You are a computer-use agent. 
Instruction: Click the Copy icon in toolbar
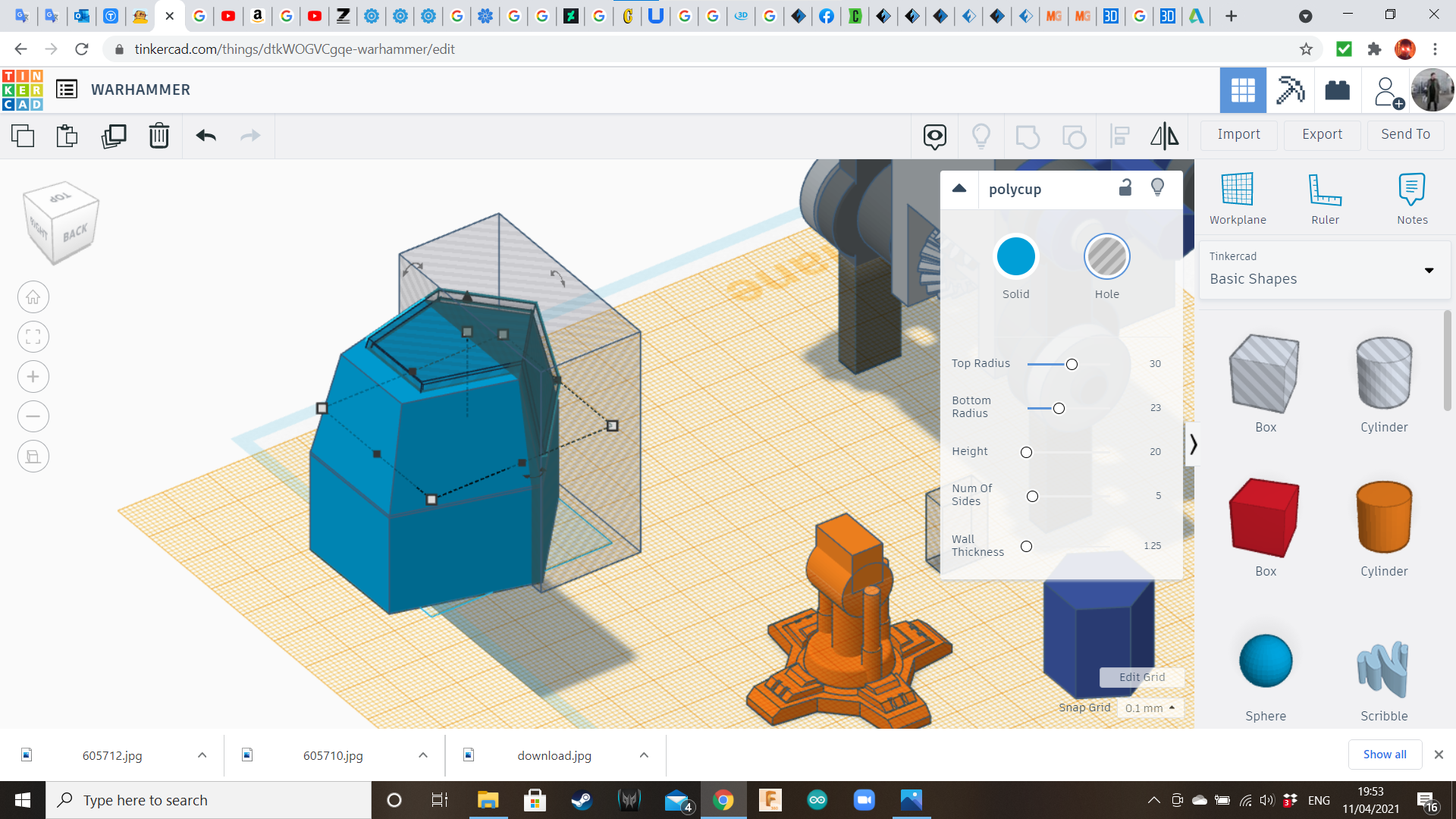[23, 136]
